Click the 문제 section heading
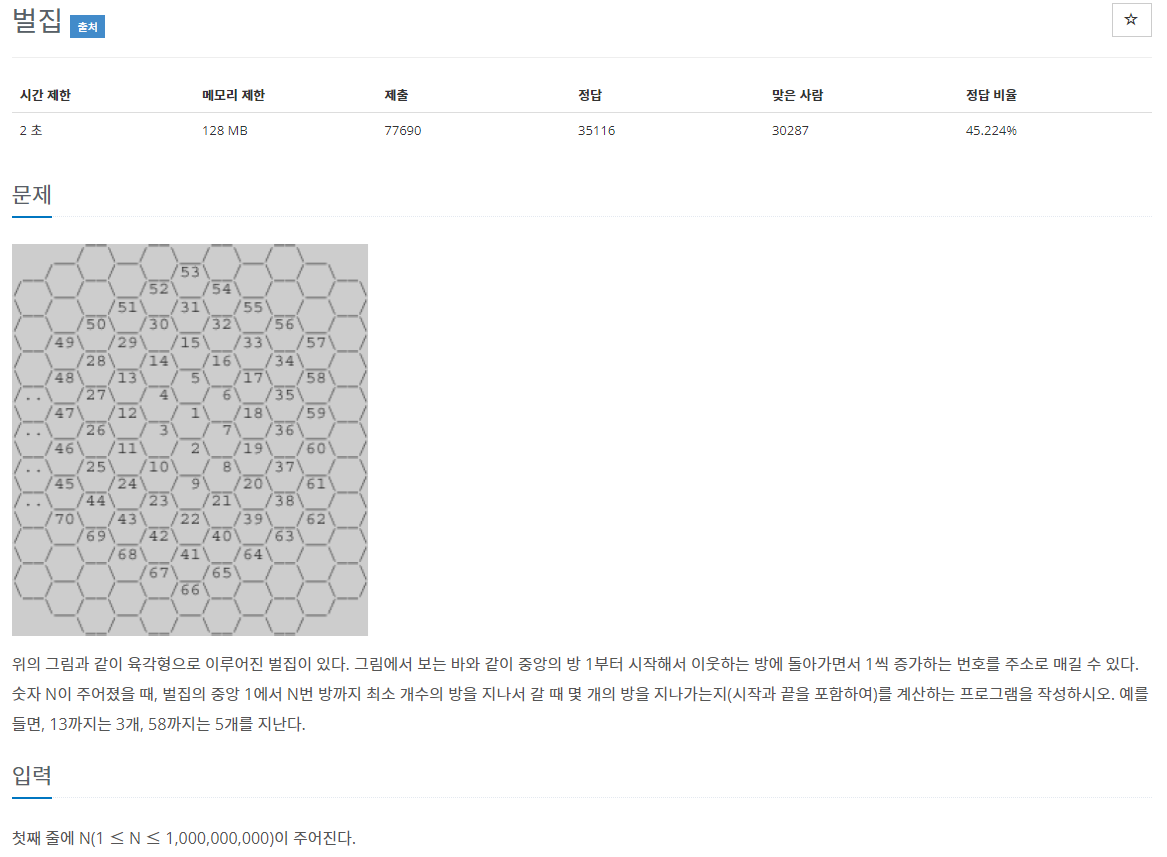 [32, 195]
